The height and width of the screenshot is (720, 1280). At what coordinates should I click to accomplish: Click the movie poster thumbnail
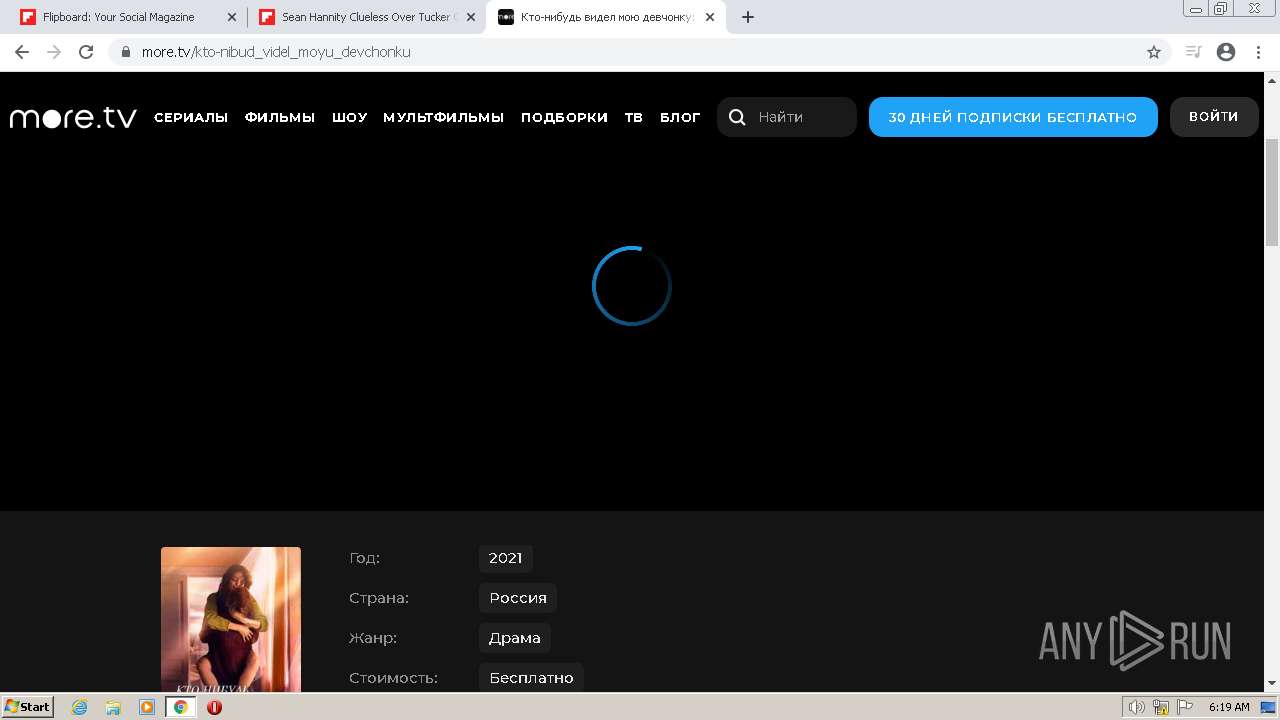(x=231, y=619)
